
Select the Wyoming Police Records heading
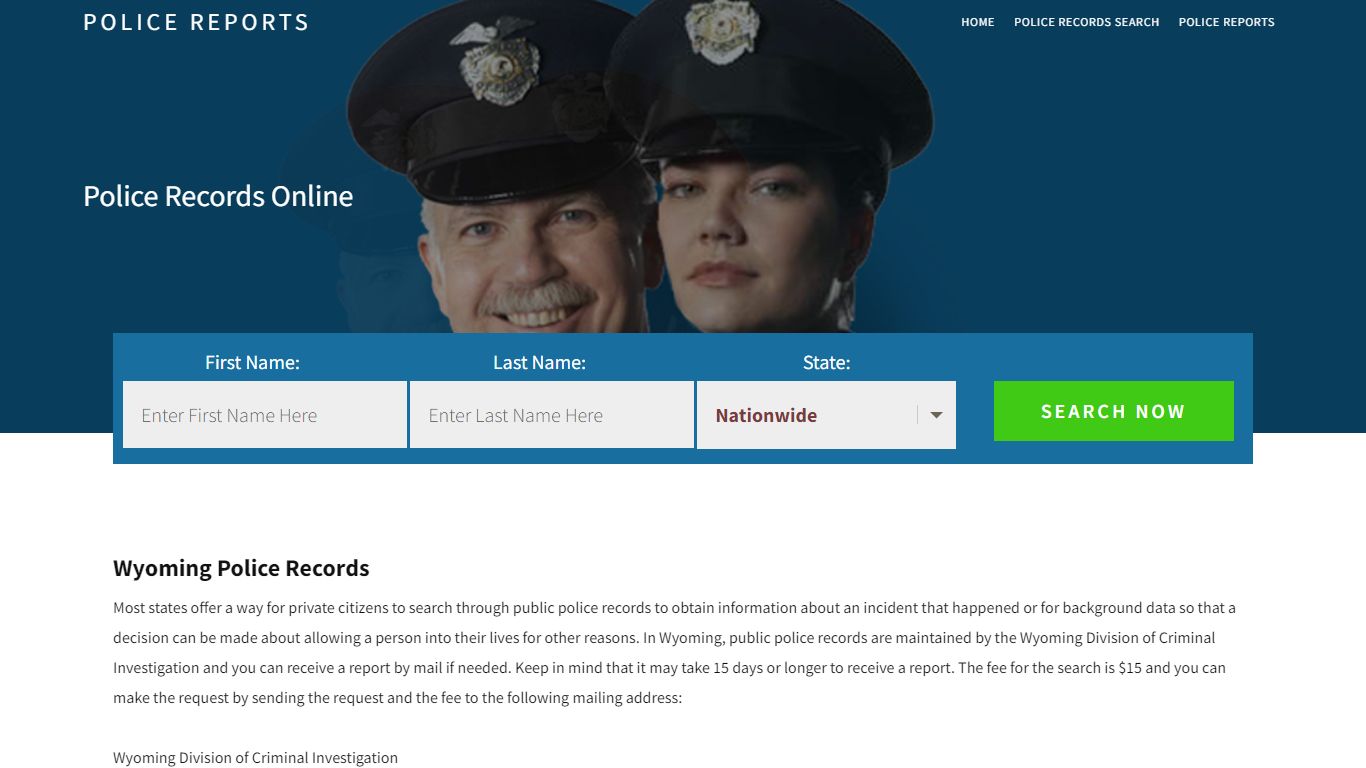pyautogui.click(x=241, y=568)
